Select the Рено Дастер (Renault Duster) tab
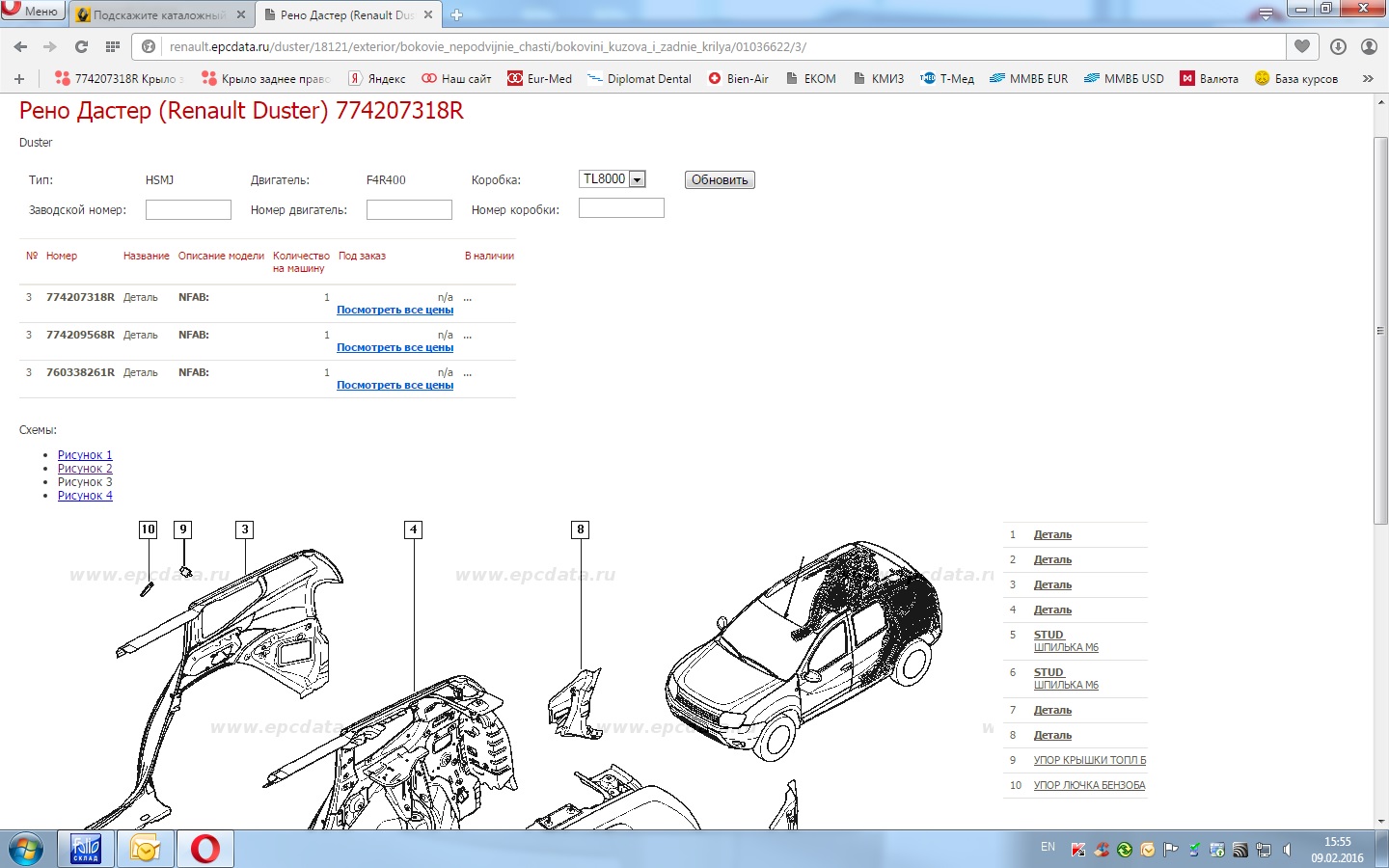 coord(347,14)
